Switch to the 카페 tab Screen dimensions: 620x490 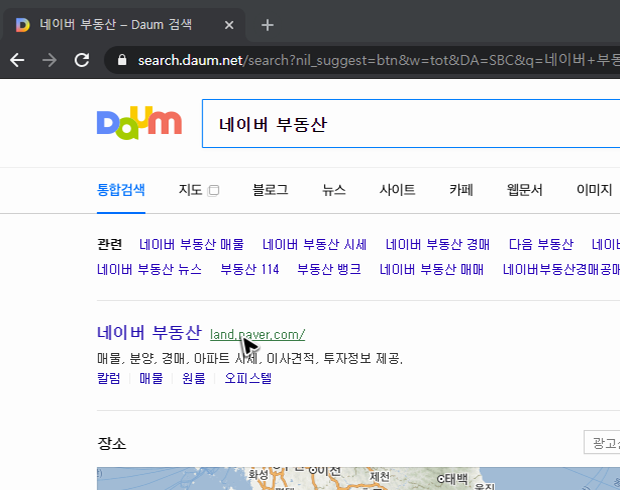coord(461,190)
